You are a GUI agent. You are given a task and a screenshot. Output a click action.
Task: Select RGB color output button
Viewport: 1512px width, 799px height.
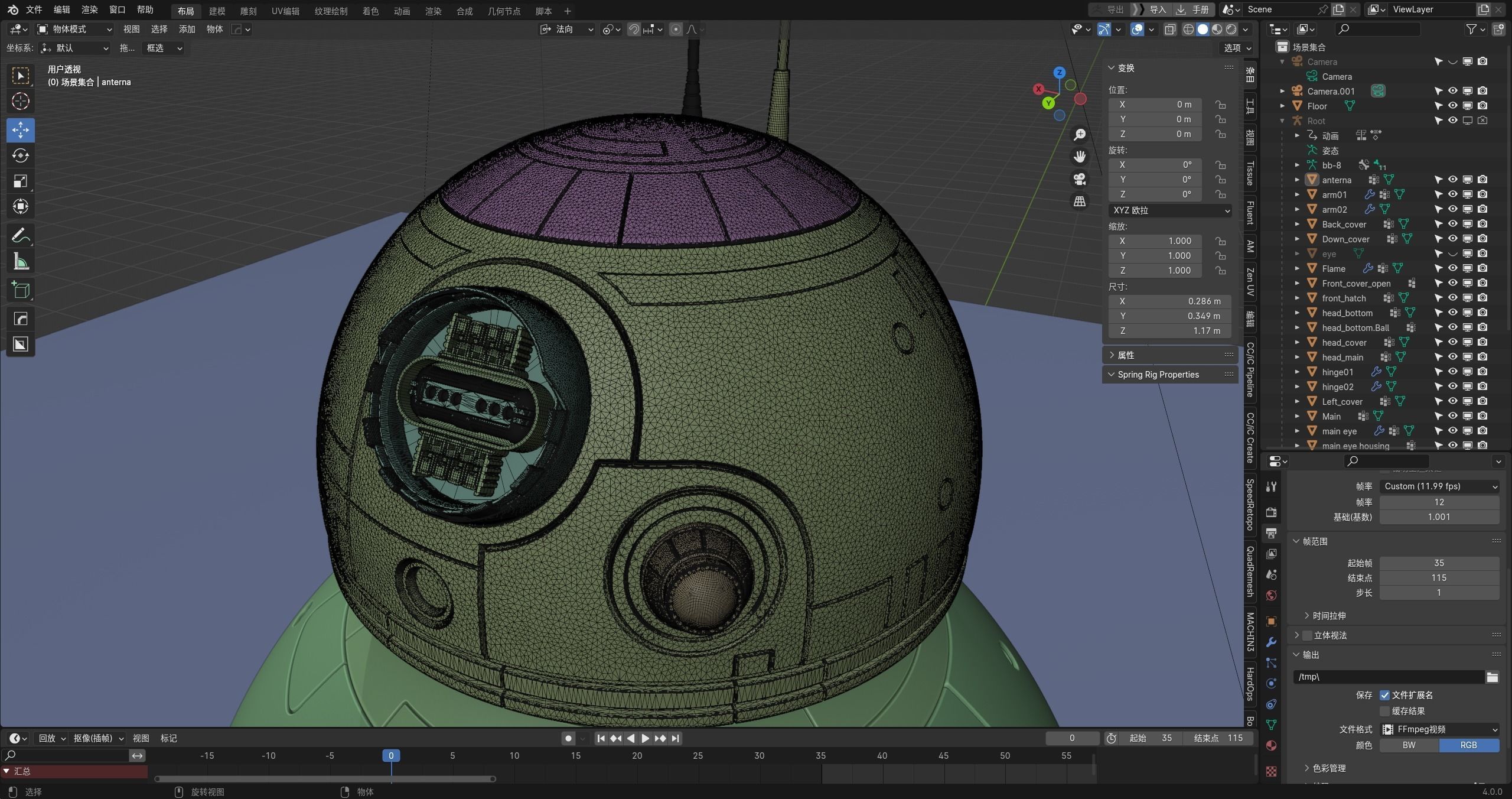tap(1469, 745)
